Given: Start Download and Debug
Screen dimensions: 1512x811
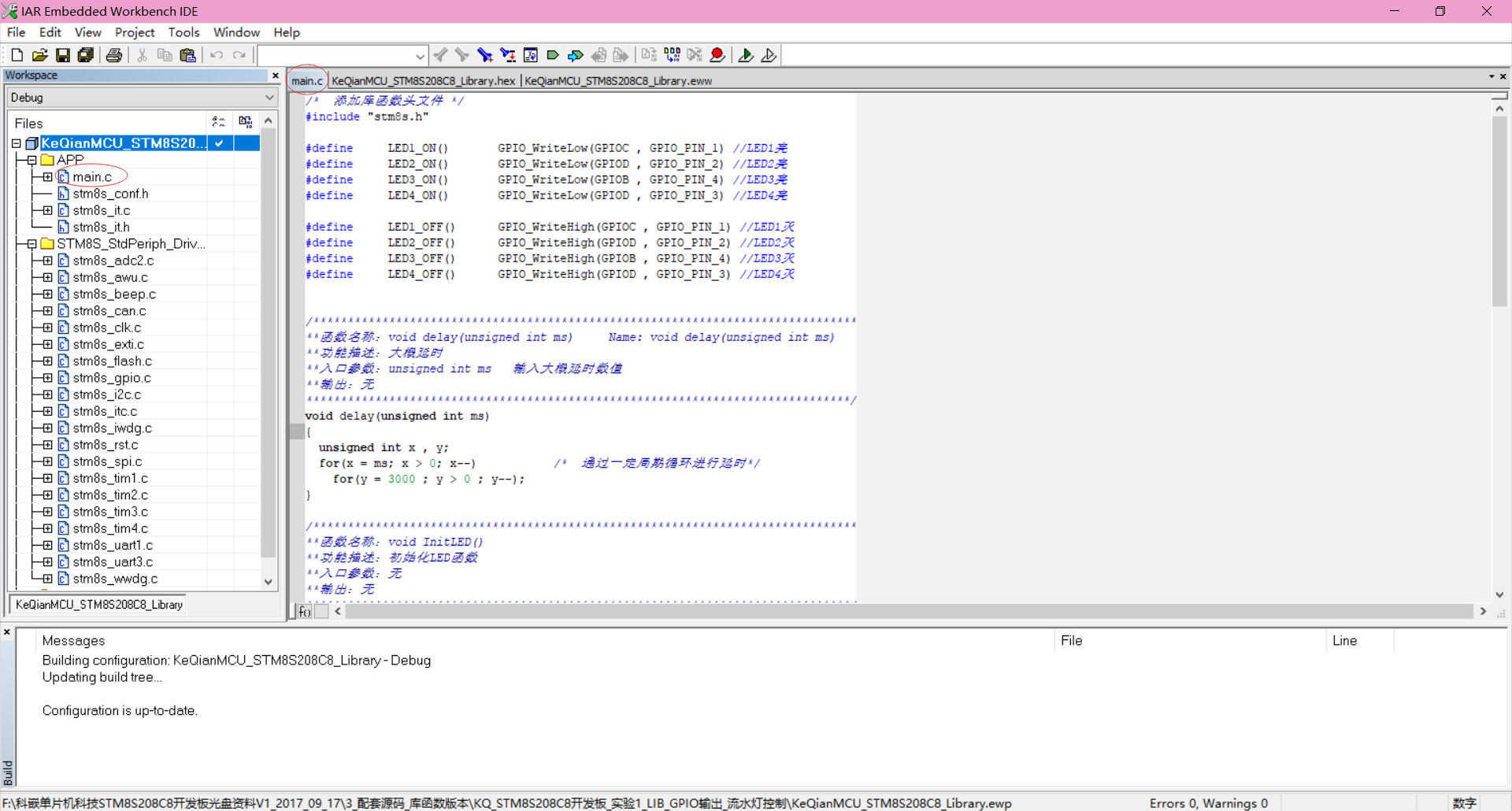Looking at the screenshot, I should coord(746,55).
